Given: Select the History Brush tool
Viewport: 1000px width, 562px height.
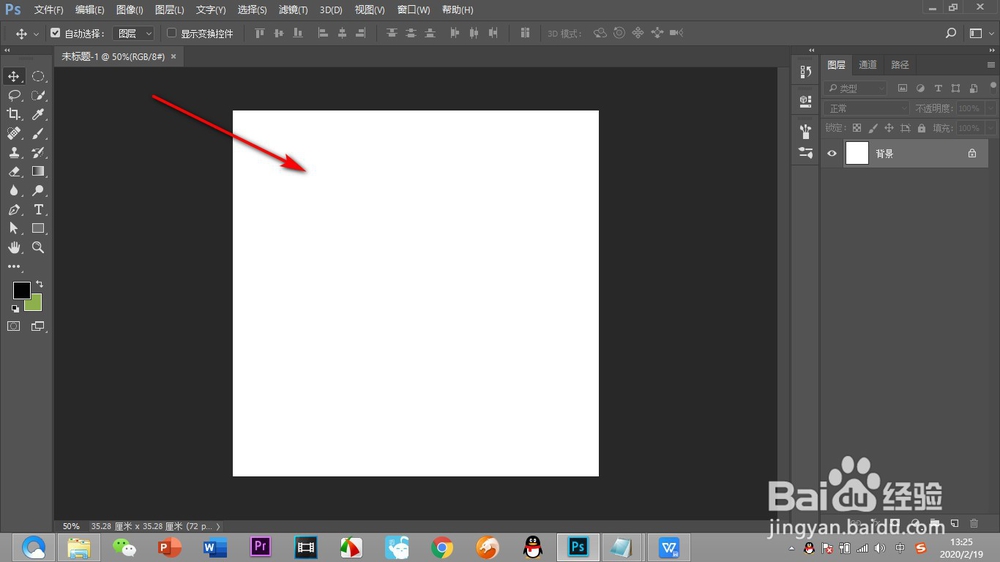Looking at the screenshot, I should (x=38, y=152).
